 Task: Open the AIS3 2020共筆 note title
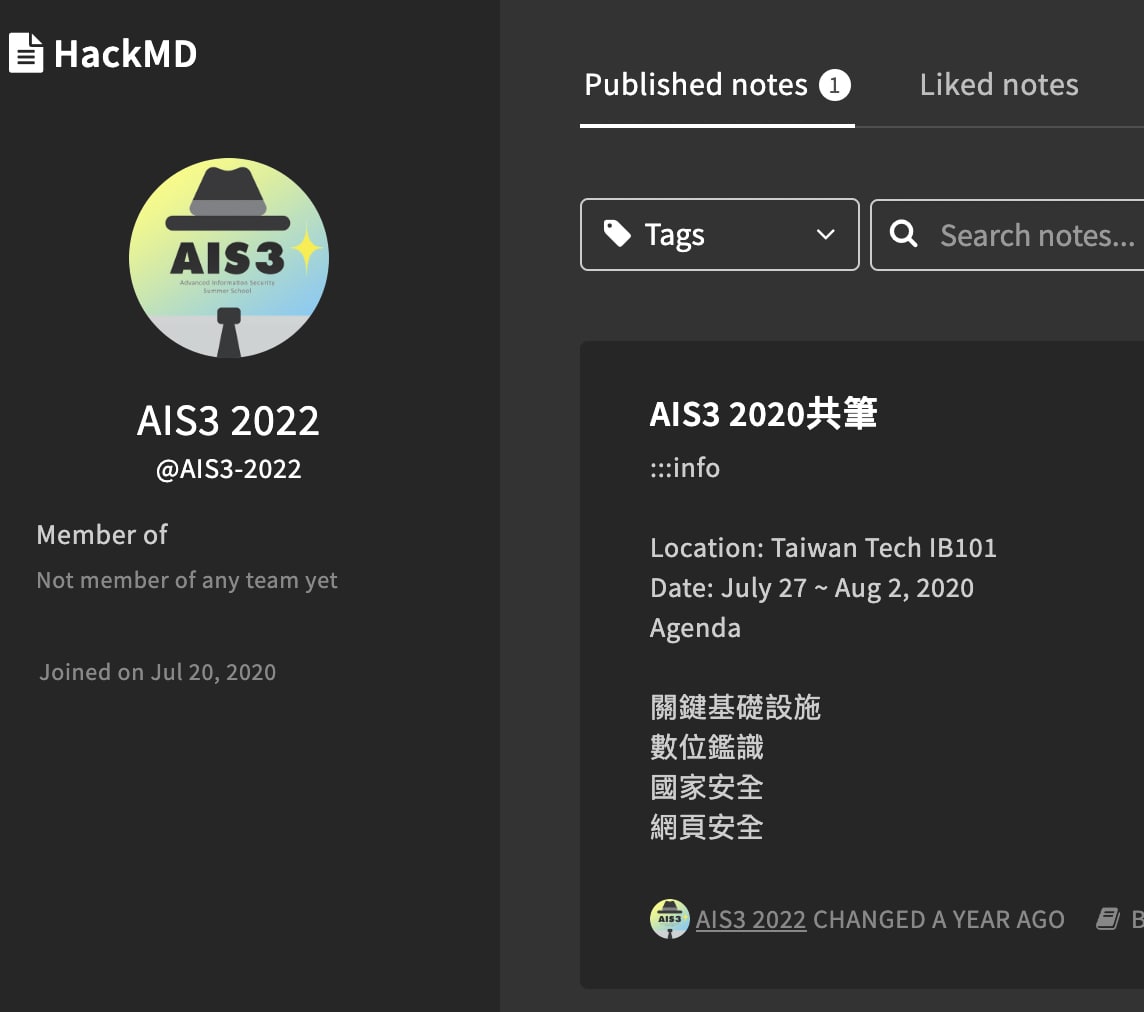tap(763, 414)
